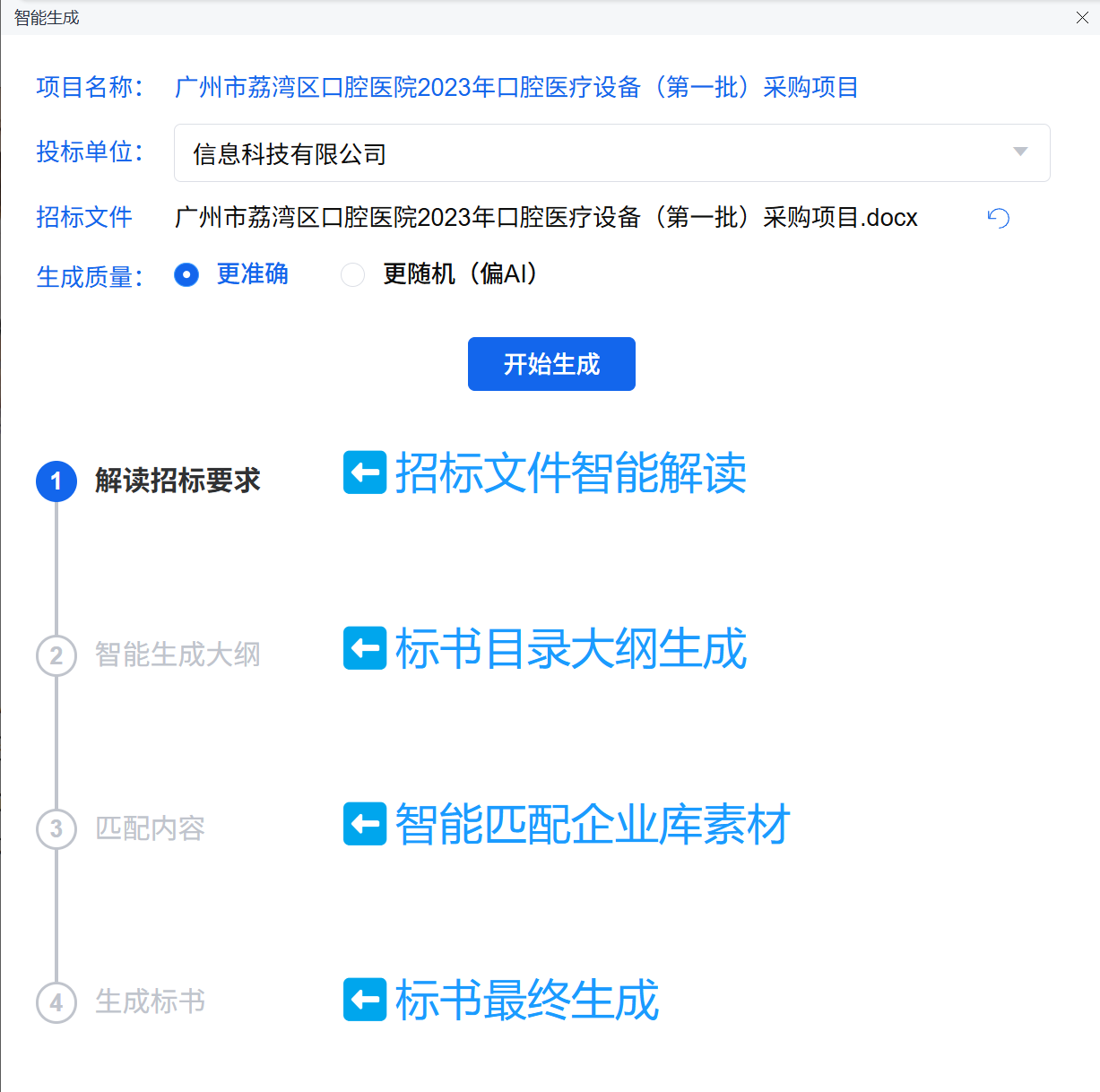Select step circle 2 for 智能生成大纲
This screenshot has height=1092, width=1100.
click(56, 655)
